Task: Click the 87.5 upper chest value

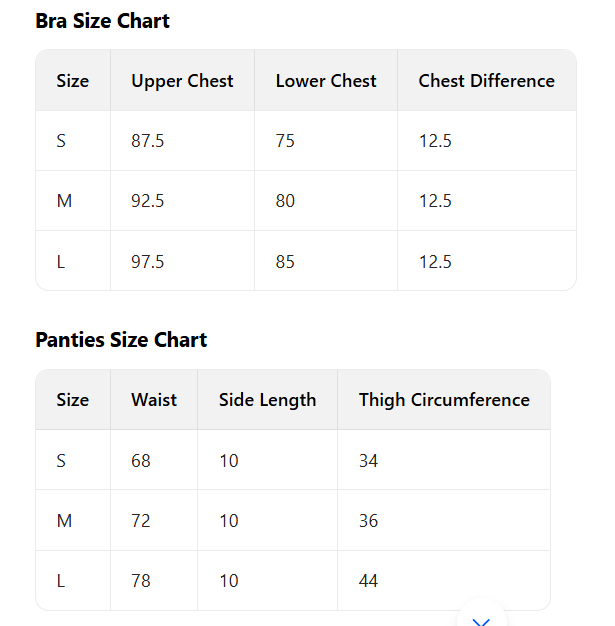Action: point(148,141)
